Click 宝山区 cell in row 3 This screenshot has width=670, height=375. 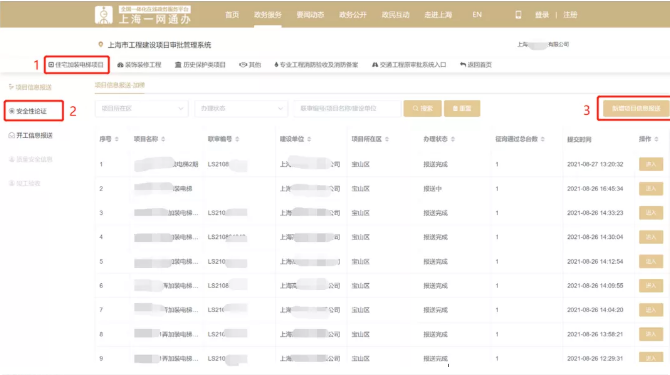point(361,213)
